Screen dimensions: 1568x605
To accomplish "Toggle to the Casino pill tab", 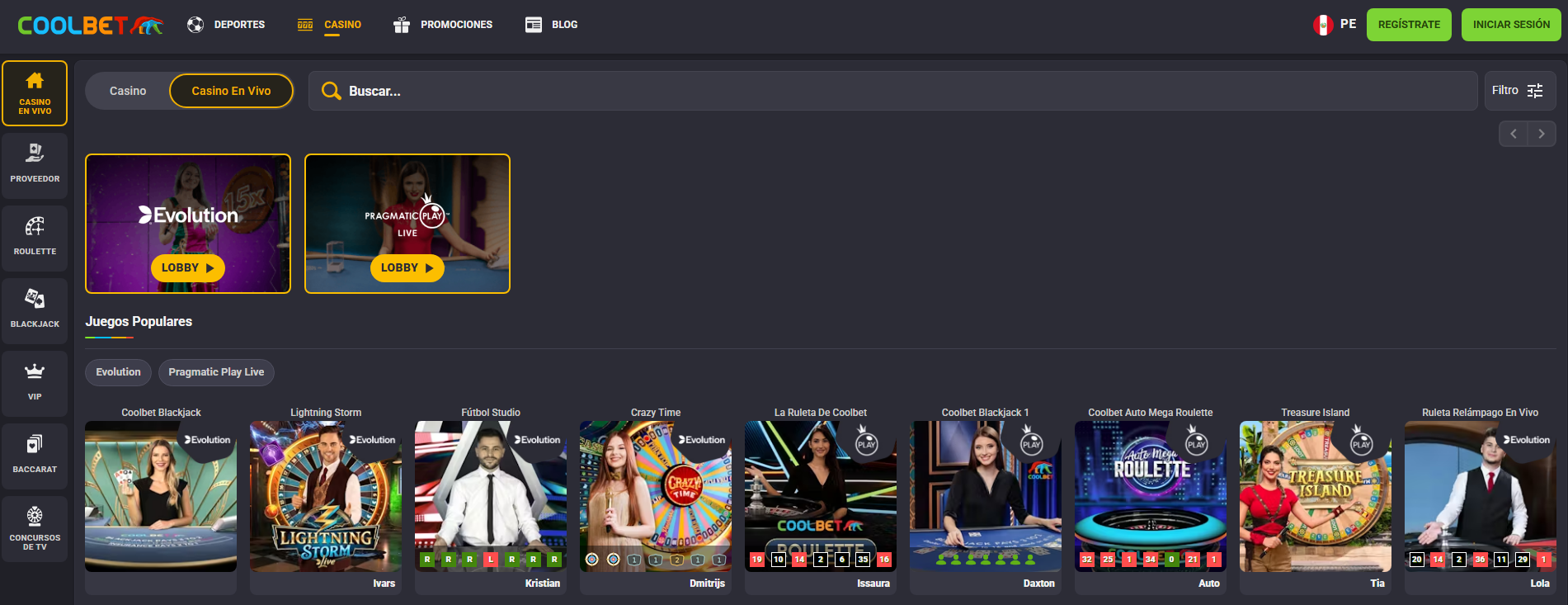I will pos(128,91).
